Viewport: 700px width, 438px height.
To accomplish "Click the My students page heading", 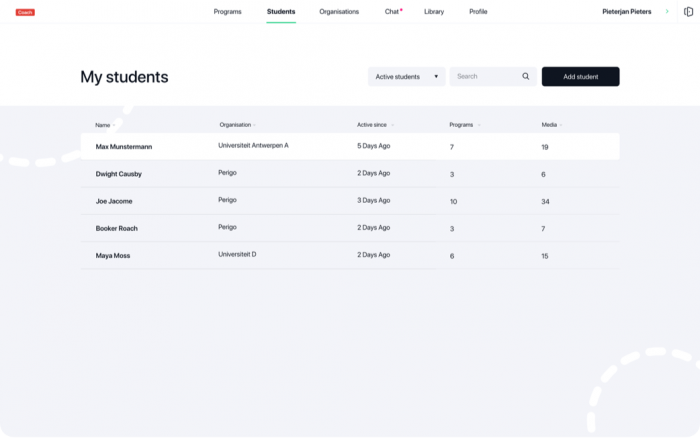I will 124,77.
